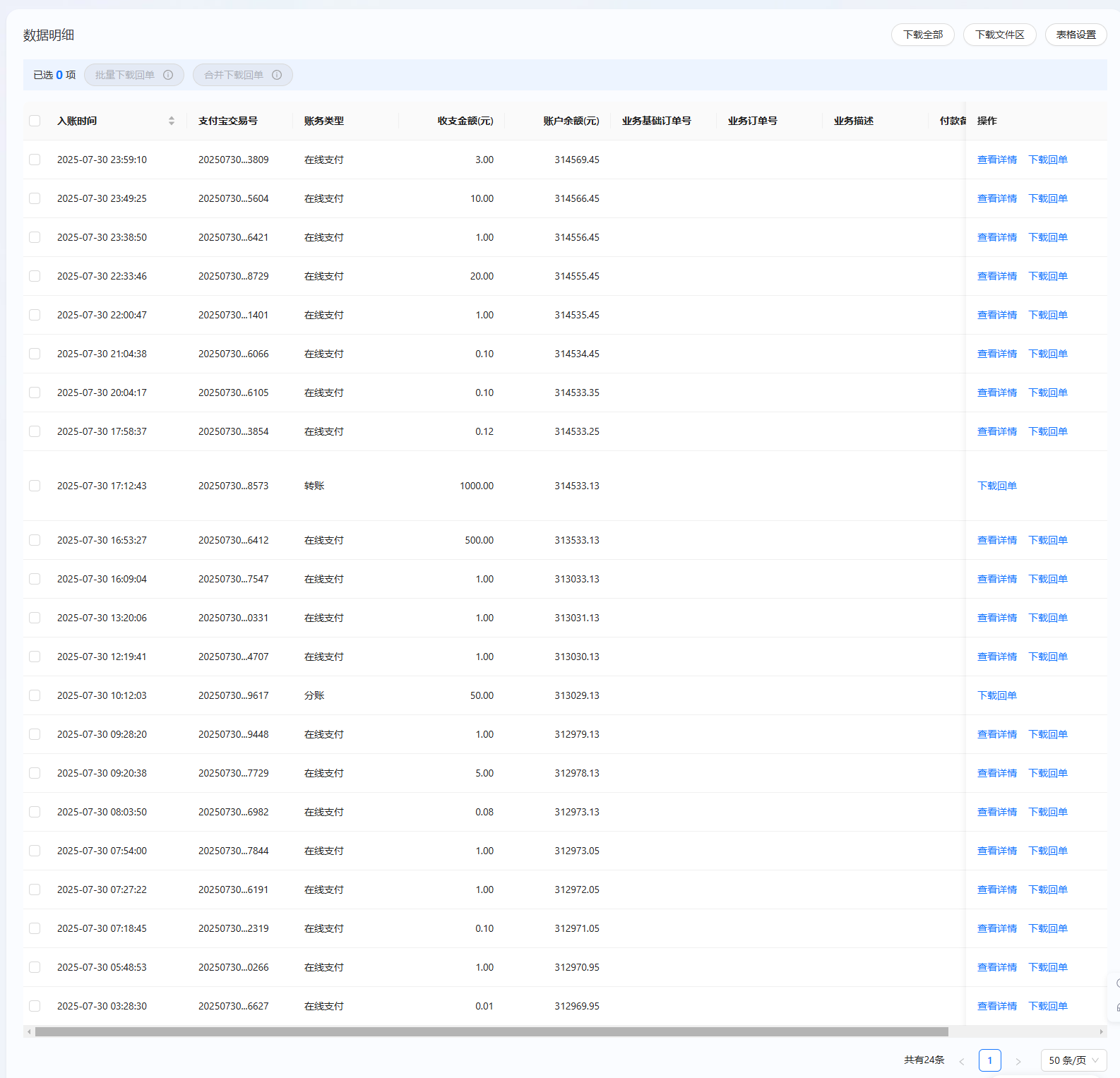Tick the 03:28:30 row checkbox
This screenshot has height=1078, width=1120.
coord(35,1006)
